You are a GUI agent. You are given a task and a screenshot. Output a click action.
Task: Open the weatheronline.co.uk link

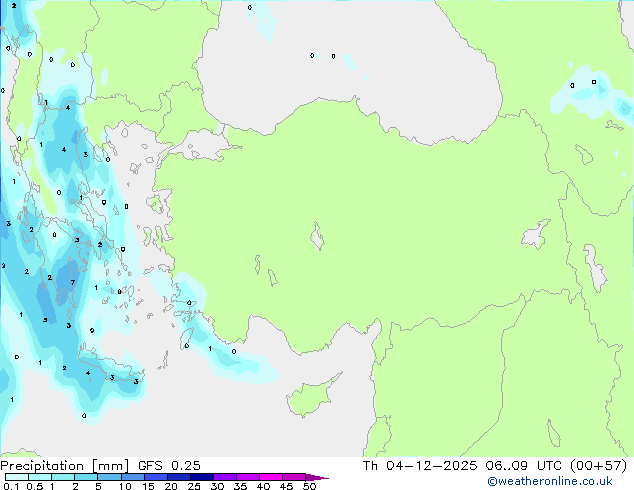(550, 481)
